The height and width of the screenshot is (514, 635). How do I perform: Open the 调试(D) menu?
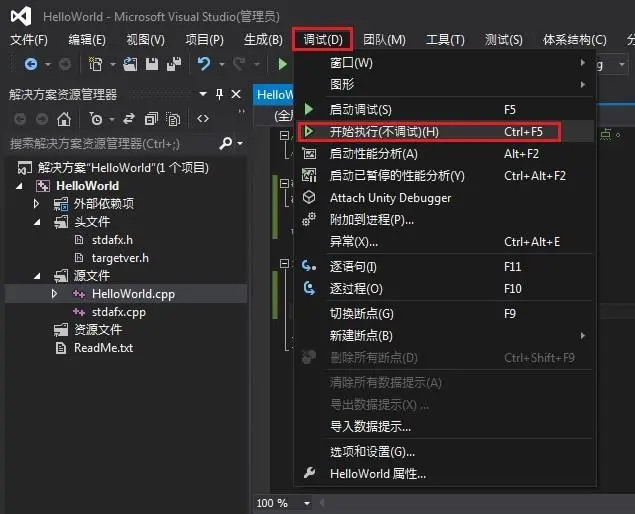pyautogui.click(x=323, y=39)
